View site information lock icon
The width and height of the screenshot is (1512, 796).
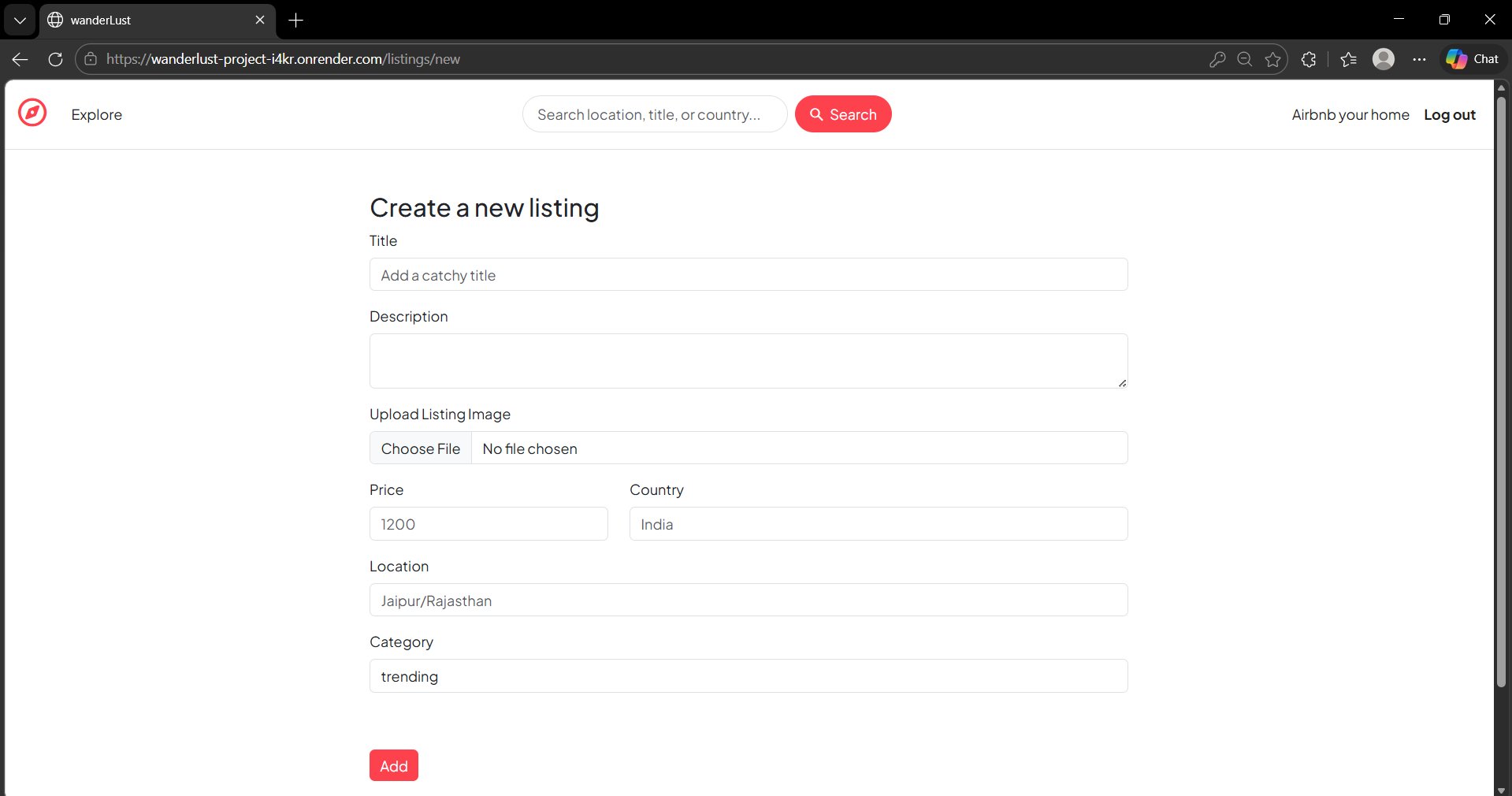(x=91, y=59)
